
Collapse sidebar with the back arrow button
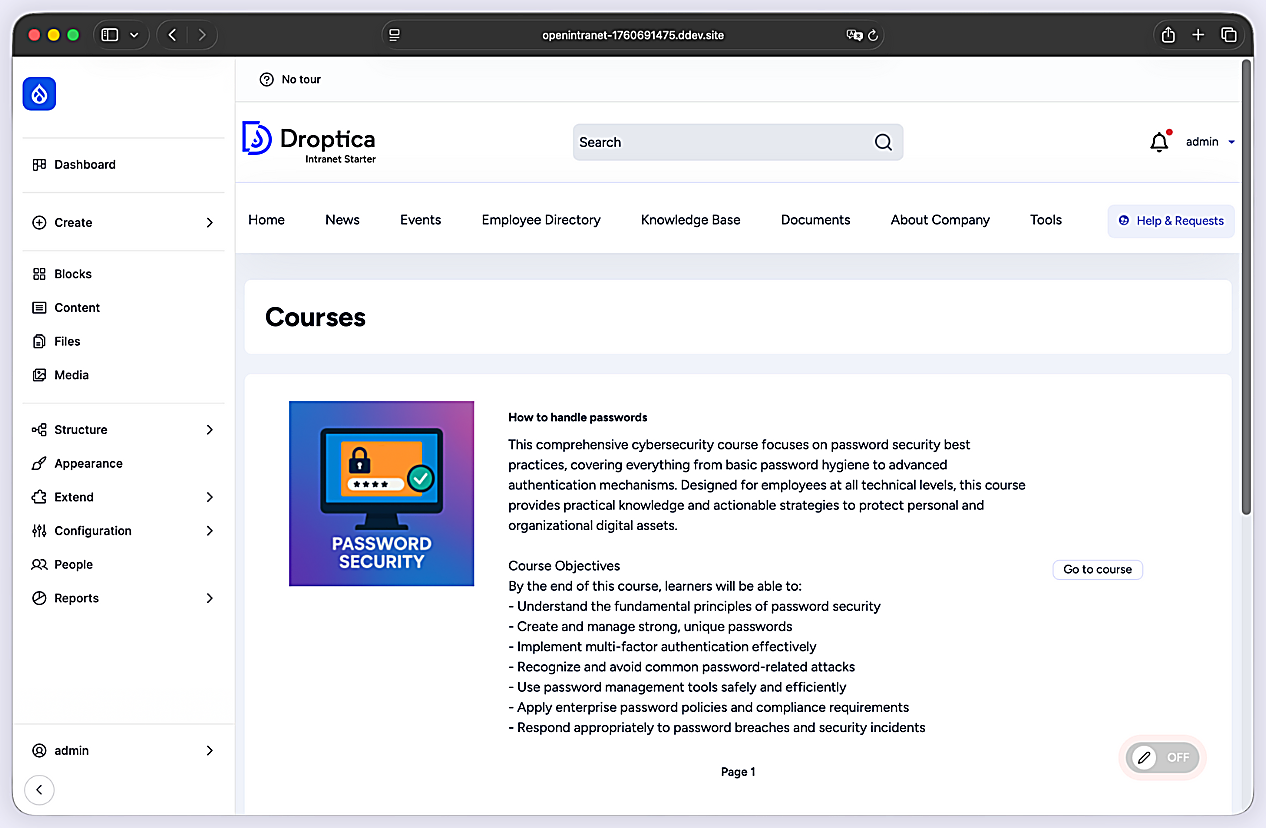(39, 790)
